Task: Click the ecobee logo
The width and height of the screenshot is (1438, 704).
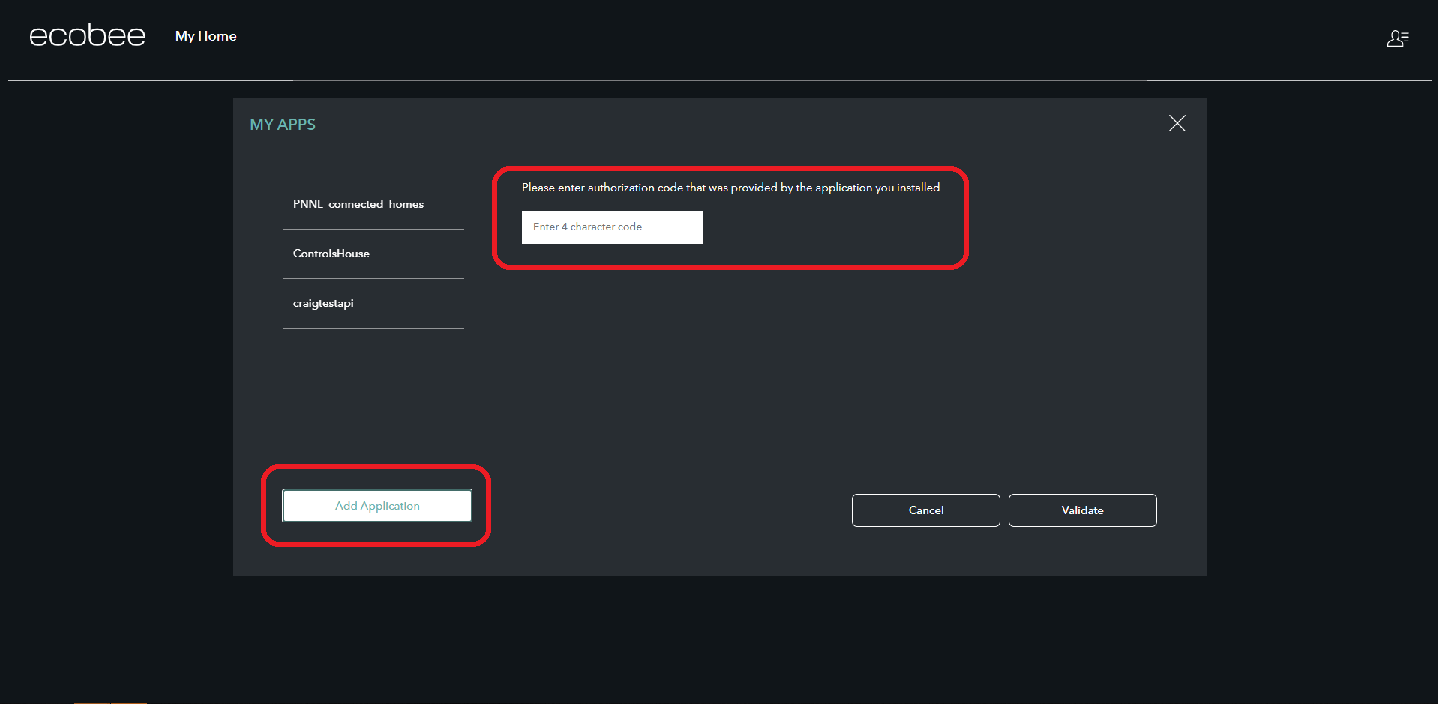Action: point(87,36)
